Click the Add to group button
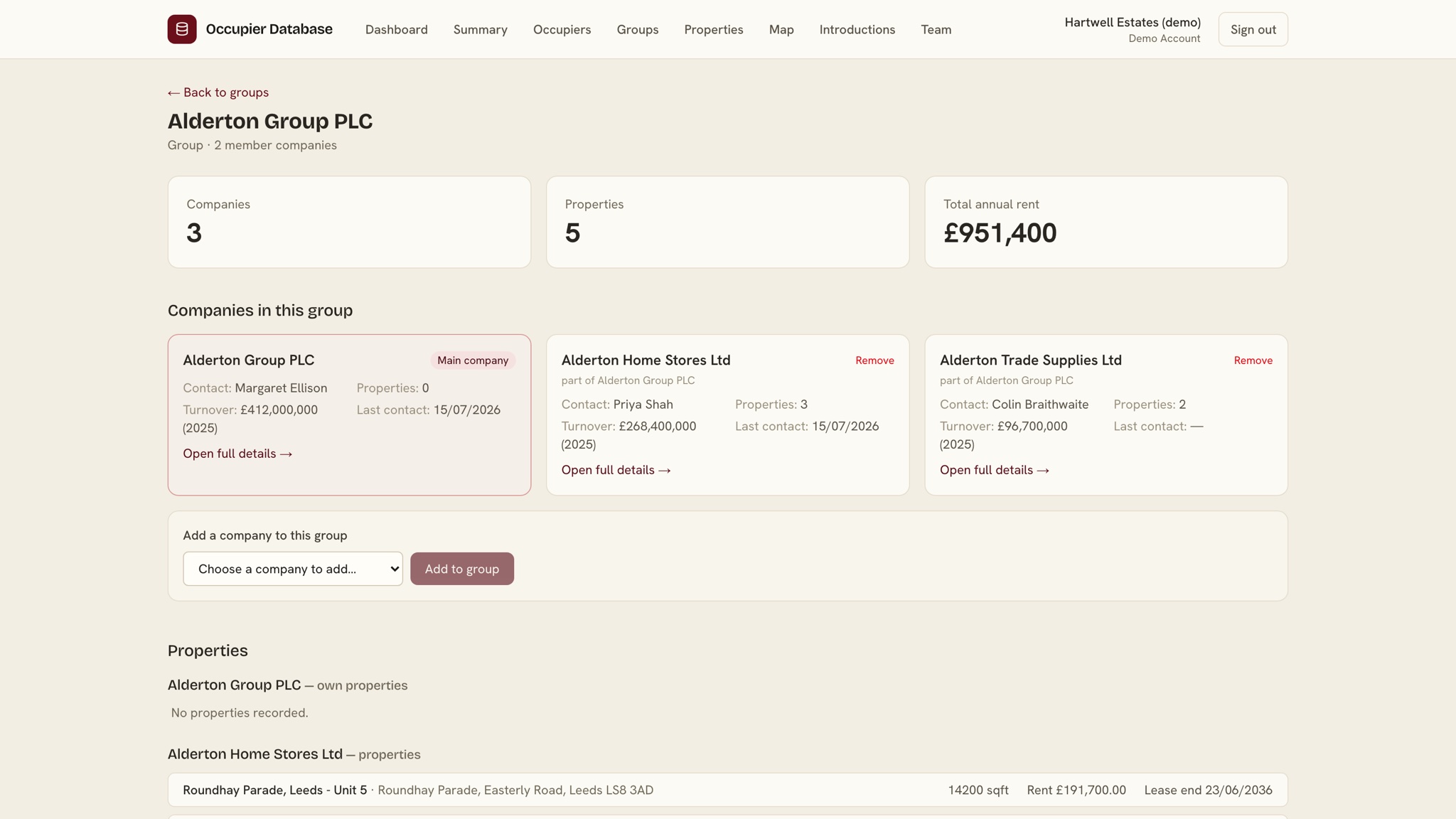Screen dimensions: 1456x819 tap(462, 569)
